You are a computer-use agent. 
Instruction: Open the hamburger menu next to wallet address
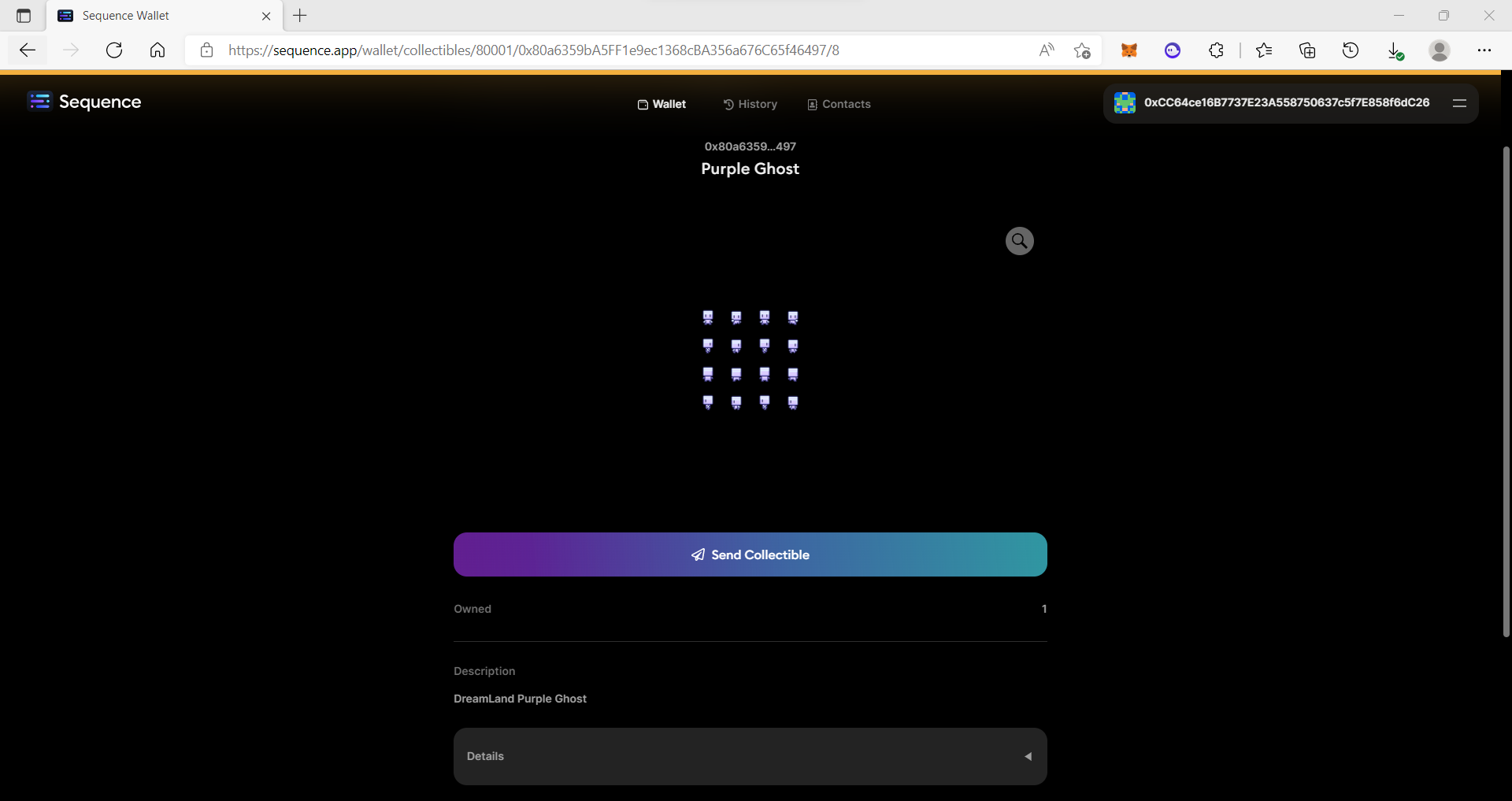[x=1459, y=103]
